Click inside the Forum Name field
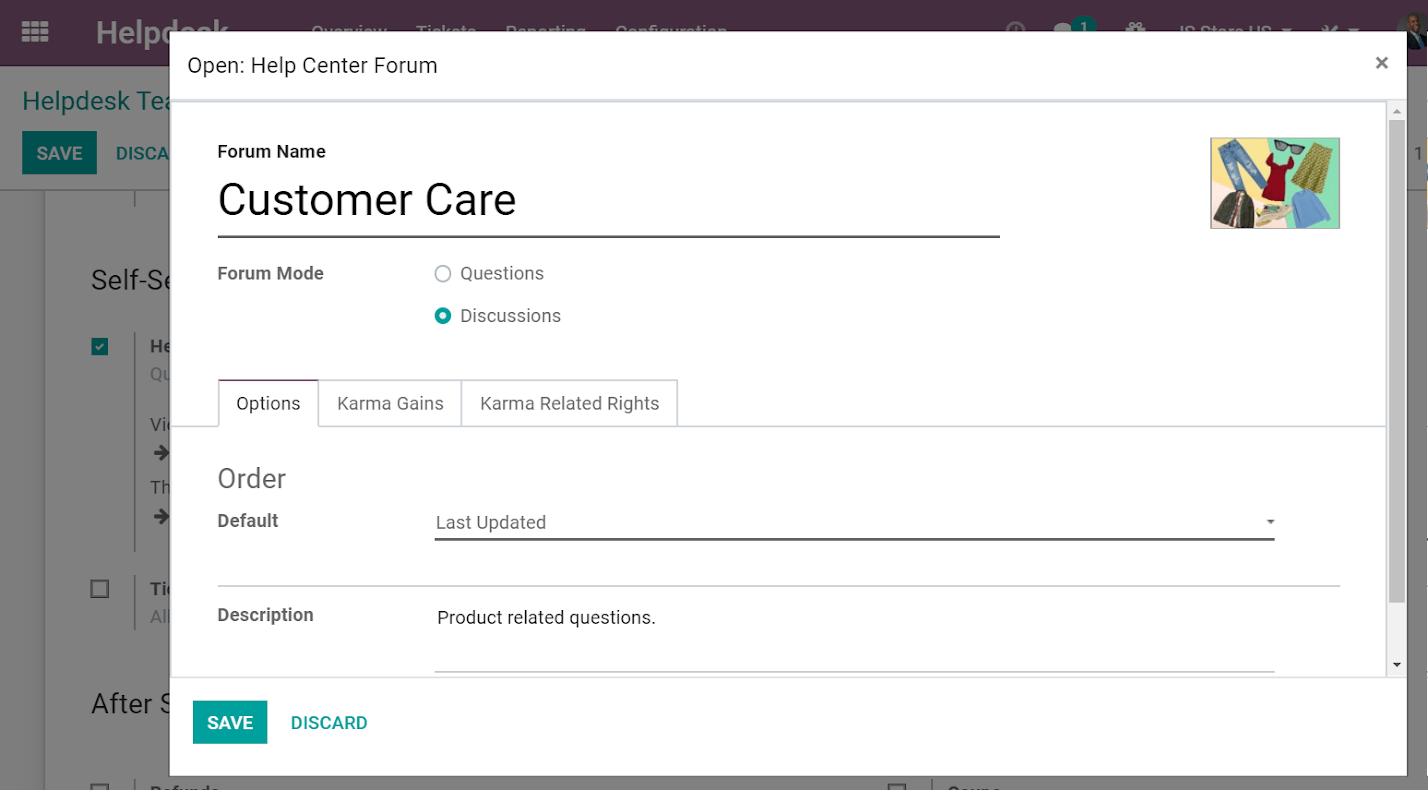 coord(600,200)
